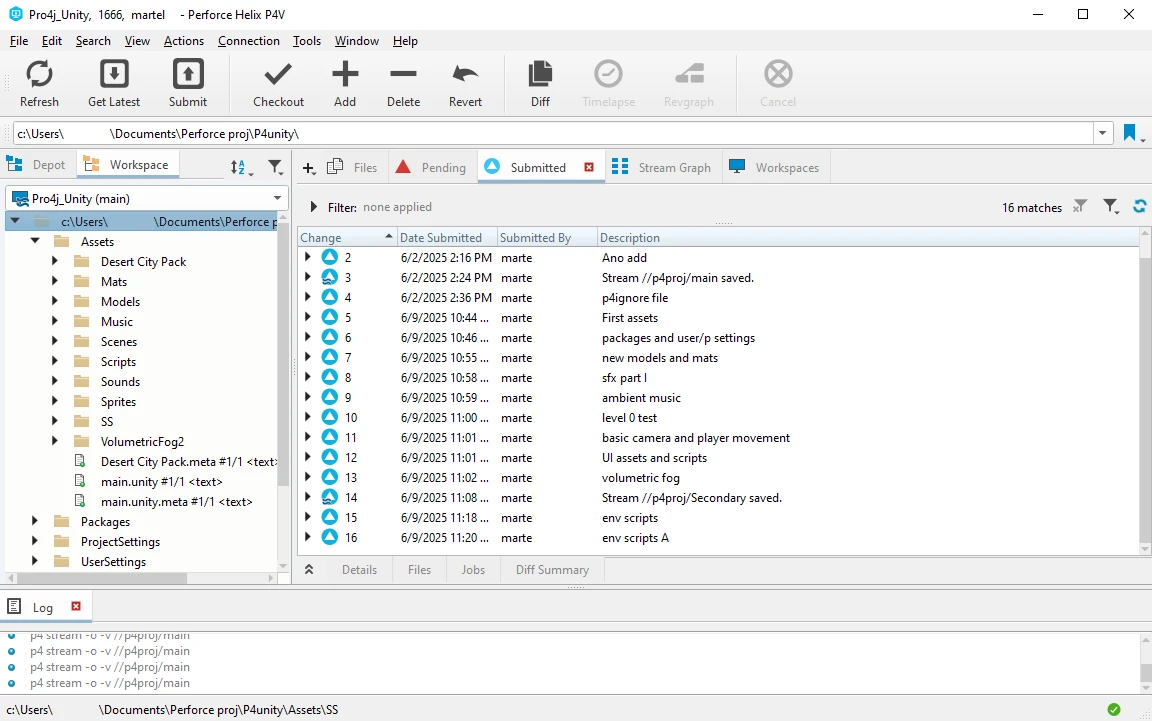Open the submitted list filter funnel icon
This screenshot has width=1152, height=721.
coord(1111,207)
